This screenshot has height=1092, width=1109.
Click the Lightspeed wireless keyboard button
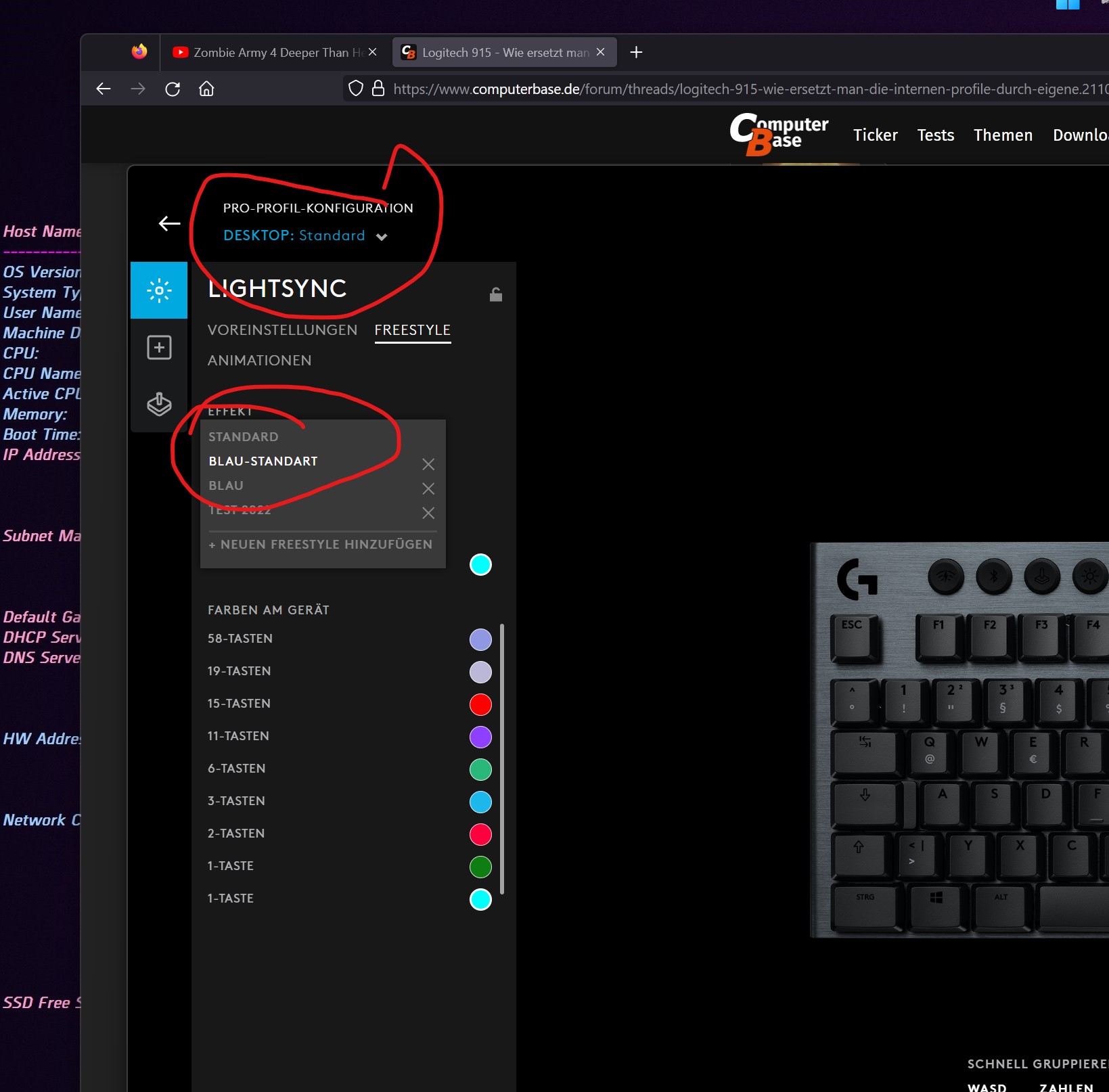pyautogui.click(x=945, y=576)
